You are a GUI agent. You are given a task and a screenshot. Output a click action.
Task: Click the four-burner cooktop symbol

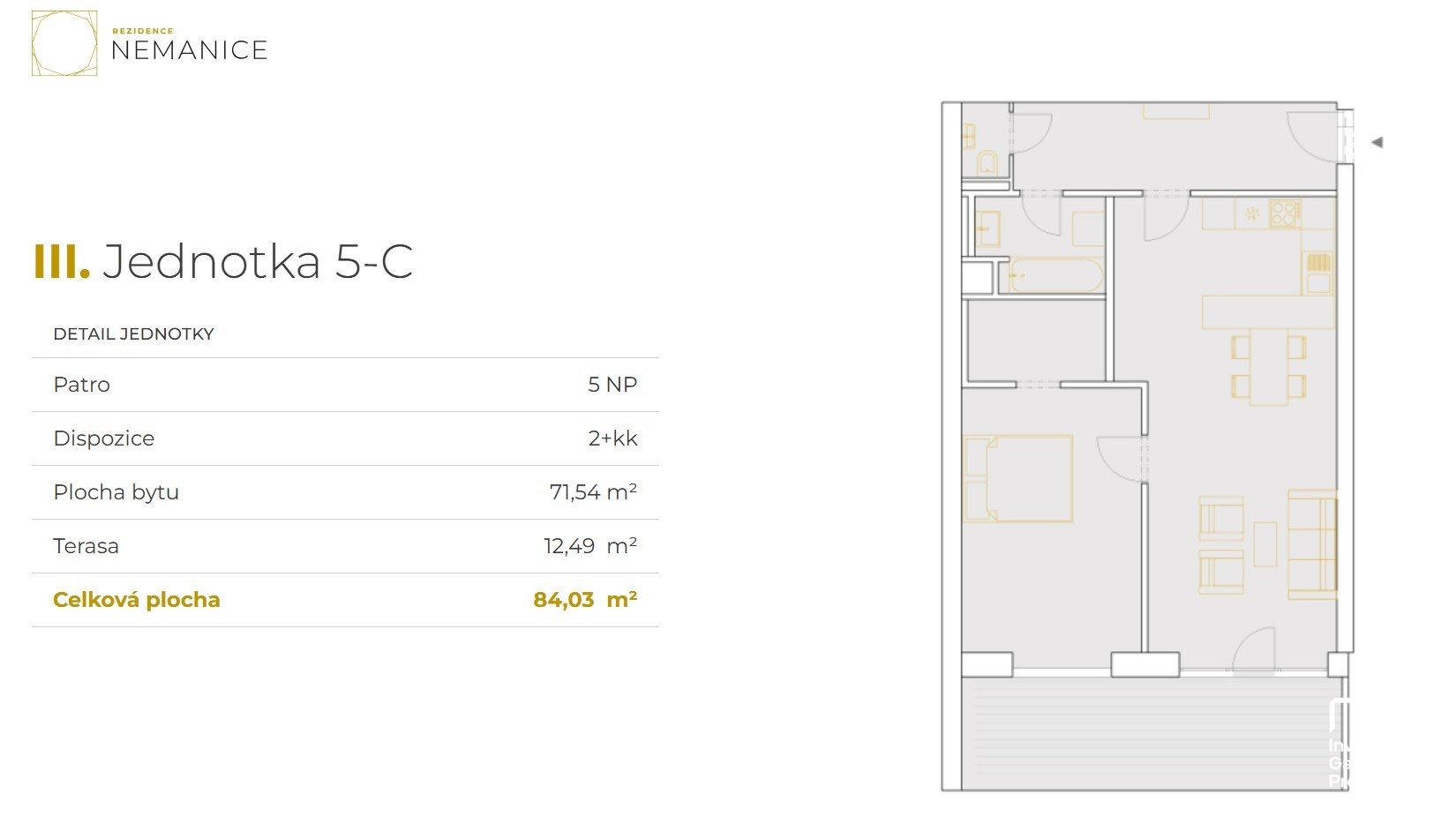pos(1283,213)
